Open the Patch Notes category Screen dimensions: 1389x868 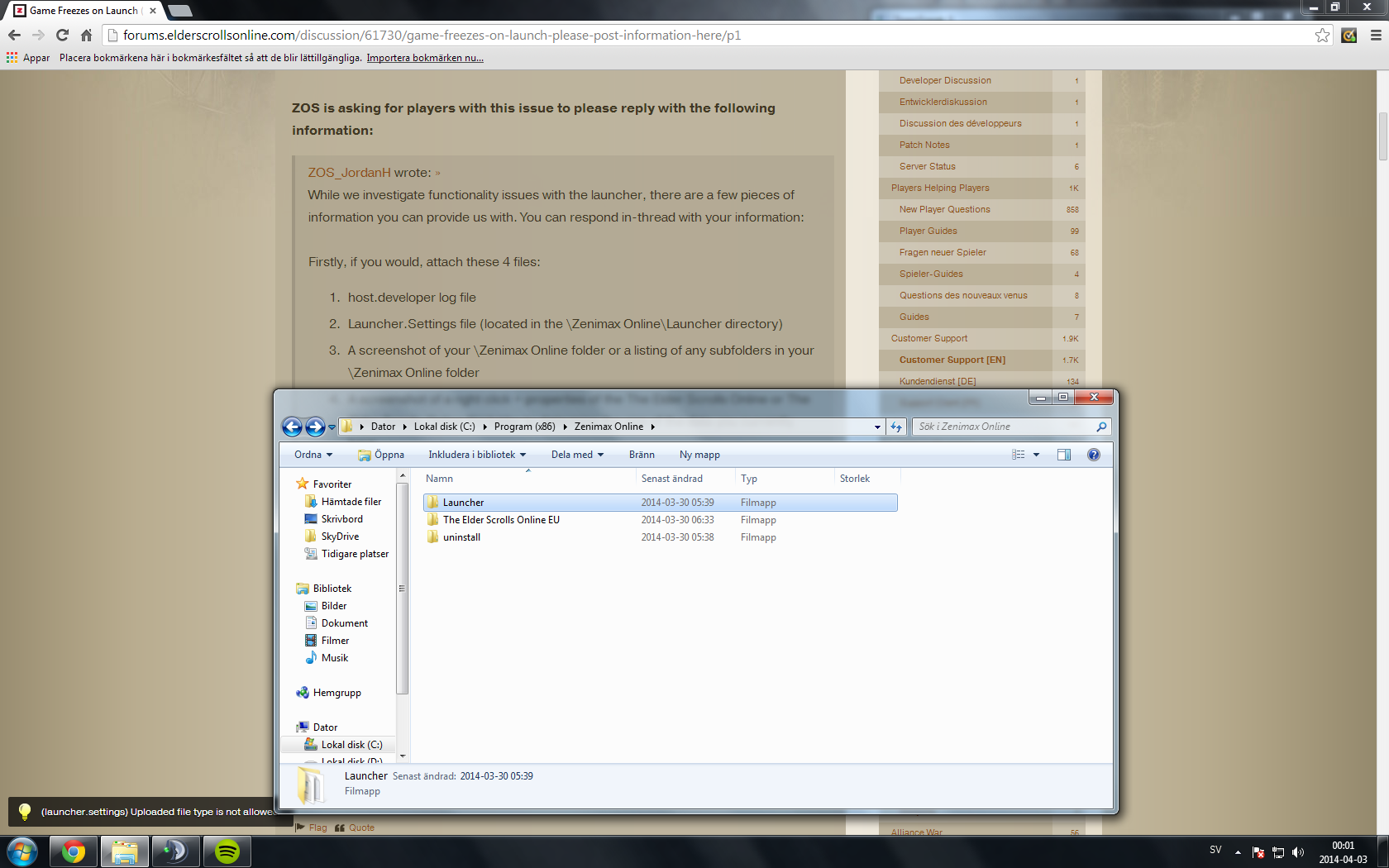(924, 145)
